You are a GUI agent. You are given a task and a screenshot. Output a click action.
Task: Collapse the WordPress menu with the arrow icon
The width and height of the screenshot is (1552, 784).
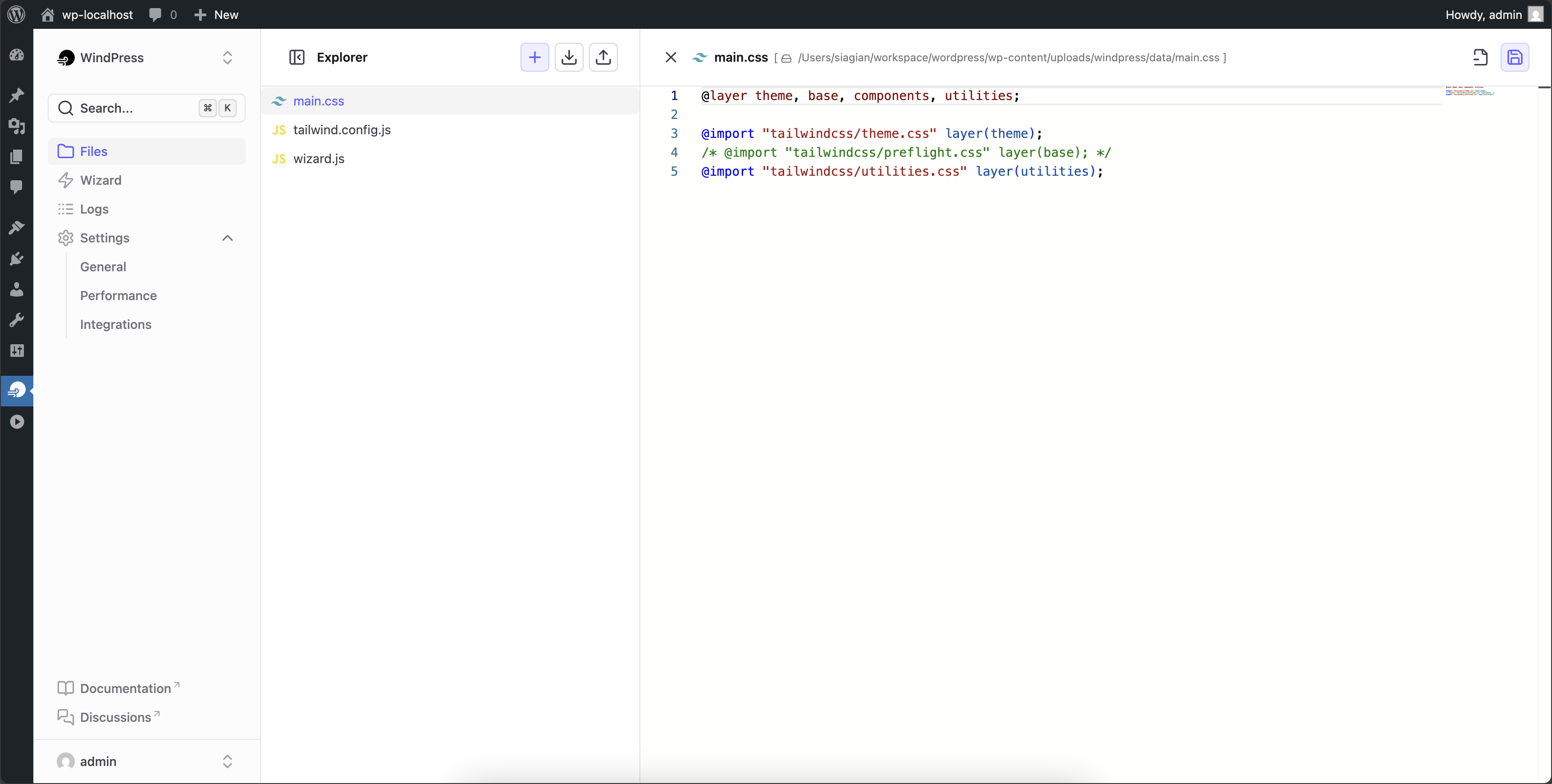coord(16,422)
